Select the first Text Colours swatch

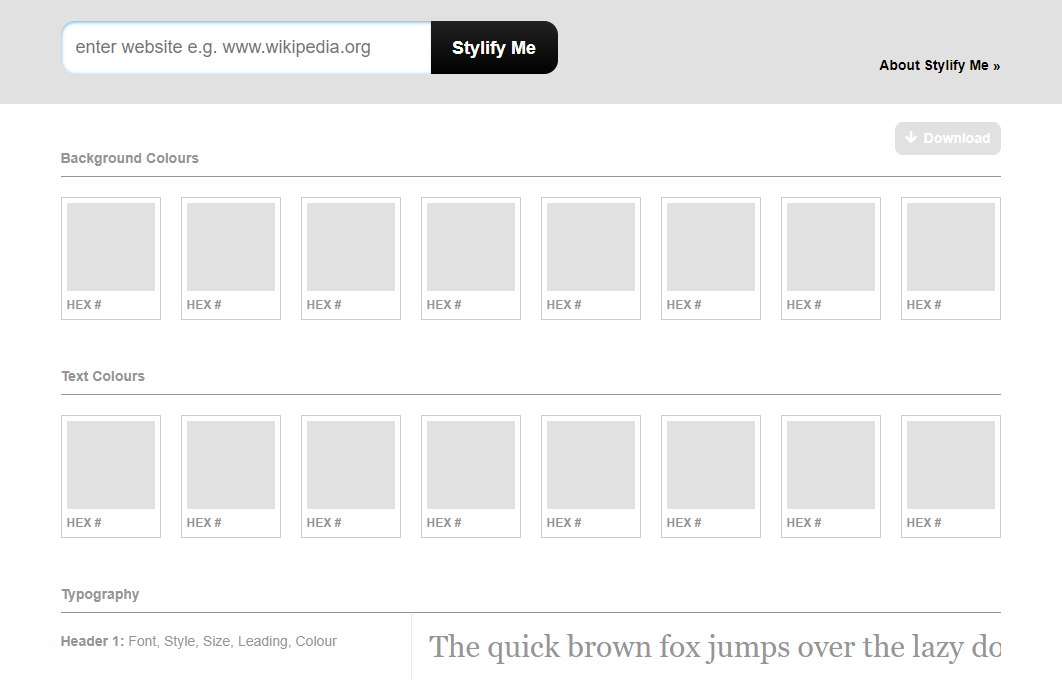coord(111,466)
